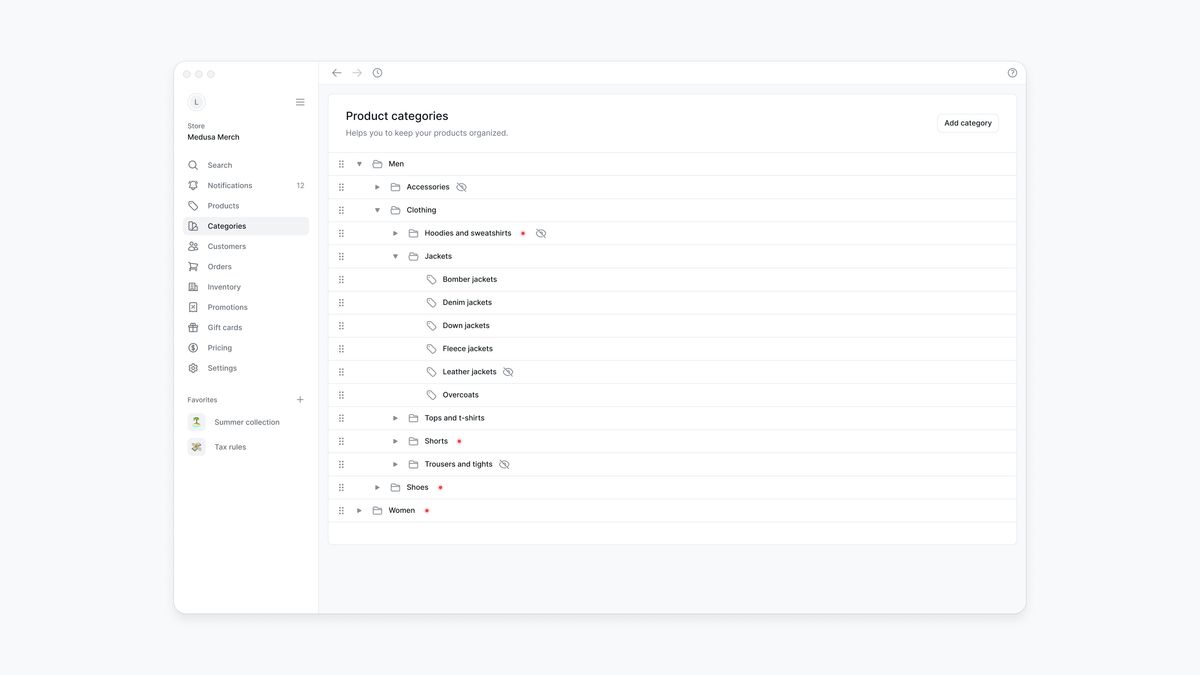Viewport: 1200px width, 675px height.
Task: Open Settings in the sidebar
Action: [x=246, y=368]
